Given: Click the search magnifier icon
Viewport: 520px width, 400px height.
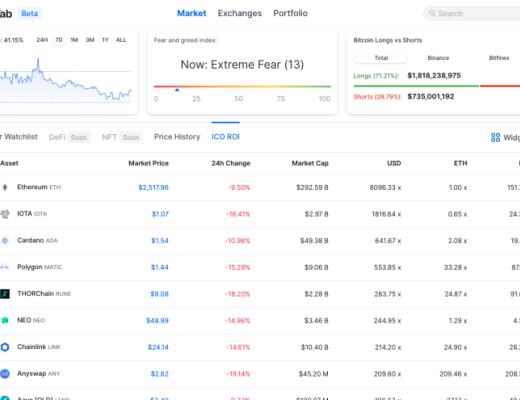Looking at the screenshot, I should (x=432, y=13).
